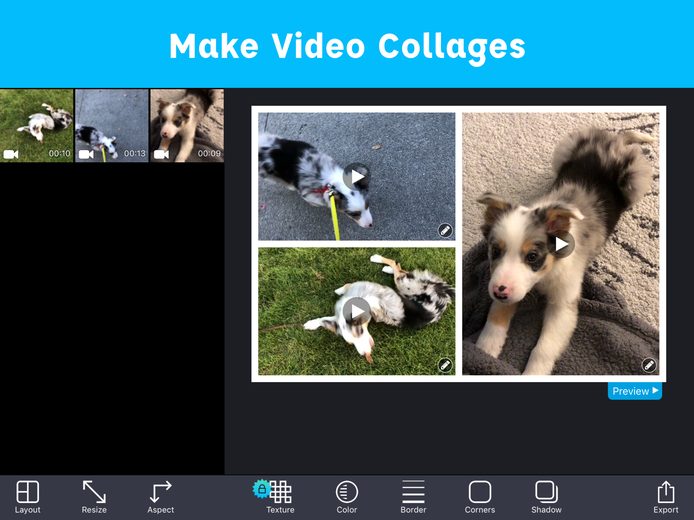Play the puppies on grass video
This screenshot has height=520, width=694.
coord(356,311)
